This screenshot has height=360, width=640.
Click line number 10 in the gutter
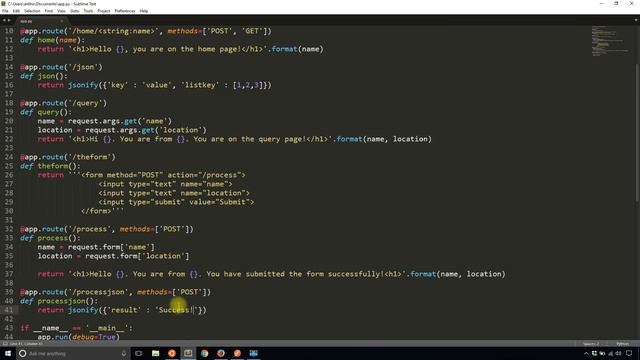[9, 31]
